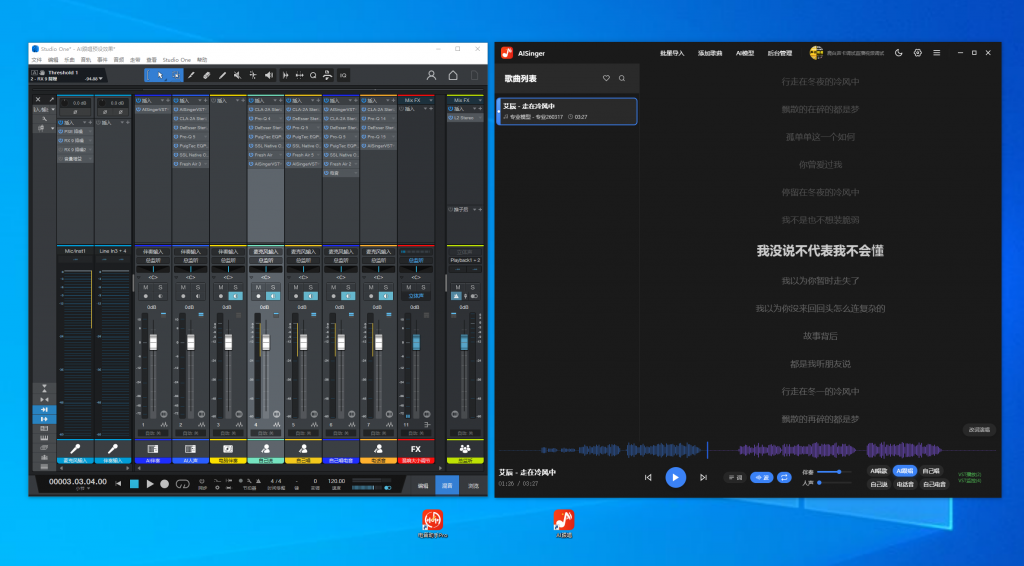
Task: Click the play button in AISinger
Action: pos(676,478)
